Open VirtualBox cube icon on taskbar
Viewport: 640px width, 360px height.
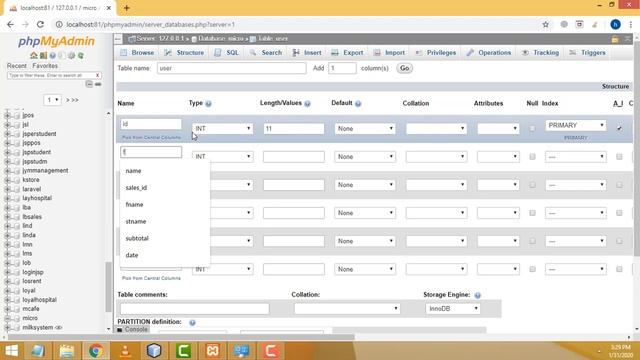click(154, 351)
